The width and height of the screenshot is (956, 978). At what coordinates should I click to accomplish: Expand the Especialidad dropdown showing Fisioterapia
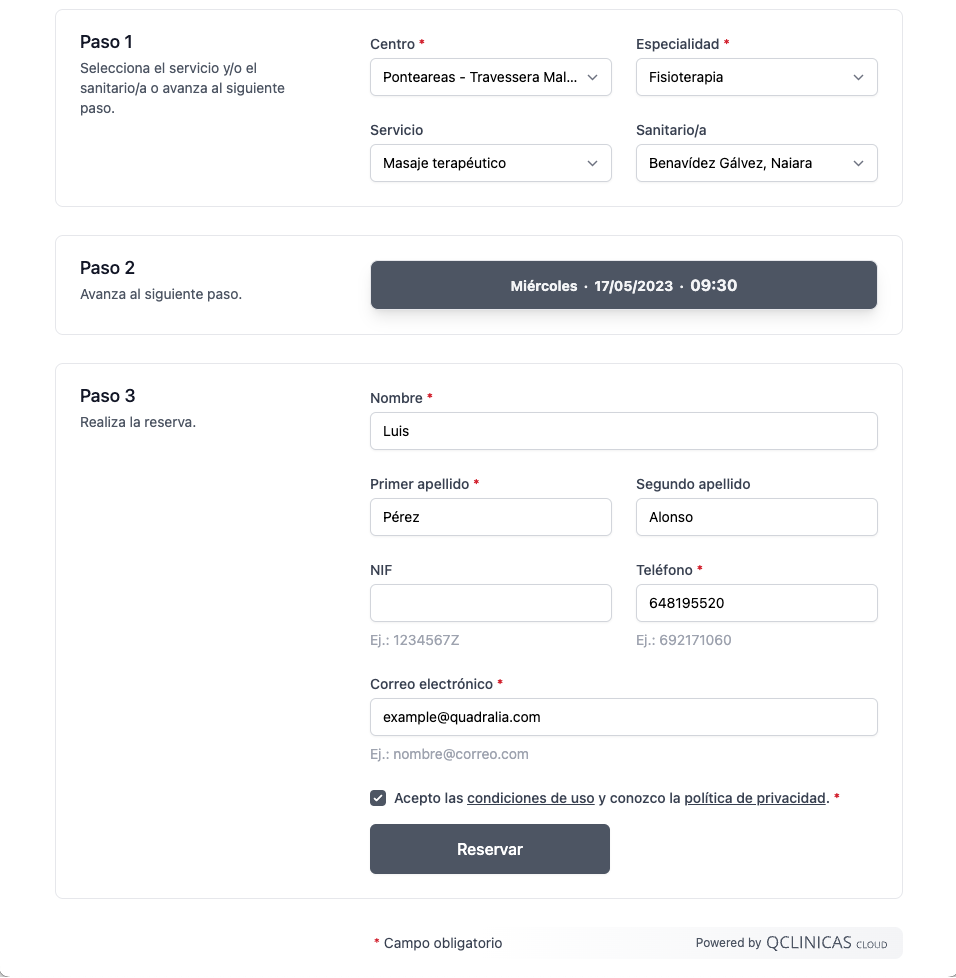(x=746, y=77)
